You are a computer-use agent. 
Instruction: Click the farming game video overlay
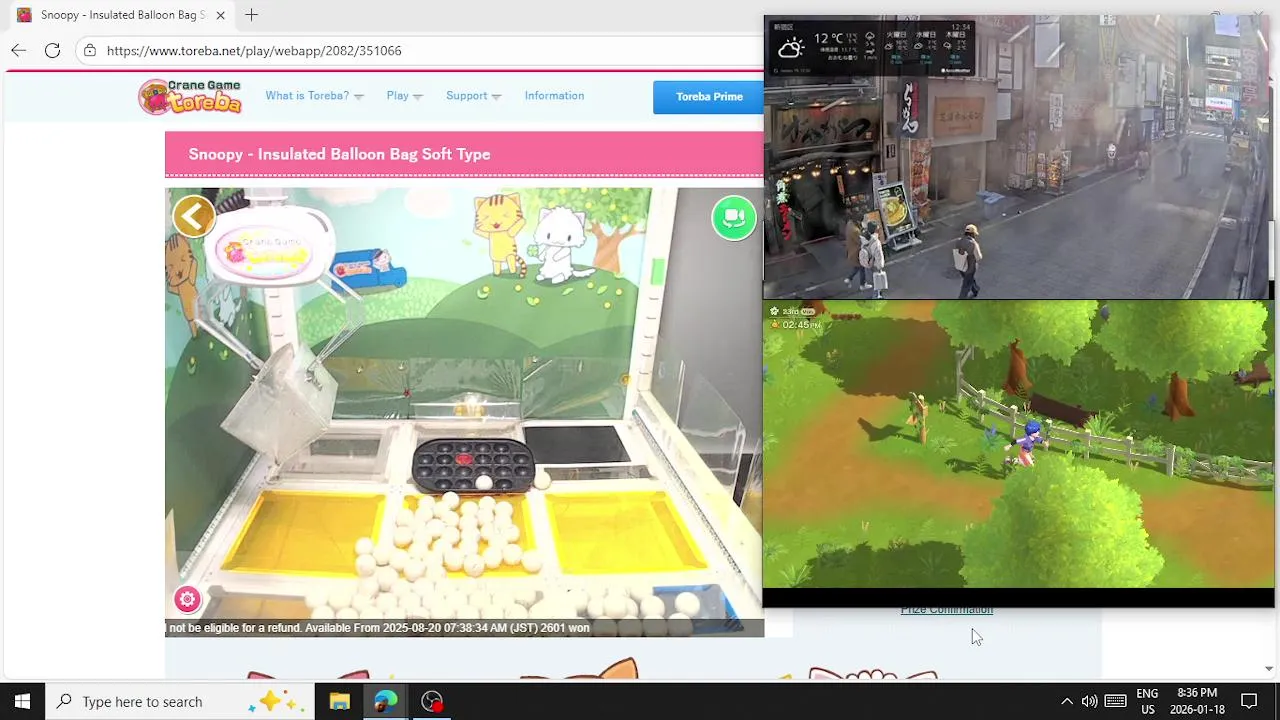[1018, 444]
